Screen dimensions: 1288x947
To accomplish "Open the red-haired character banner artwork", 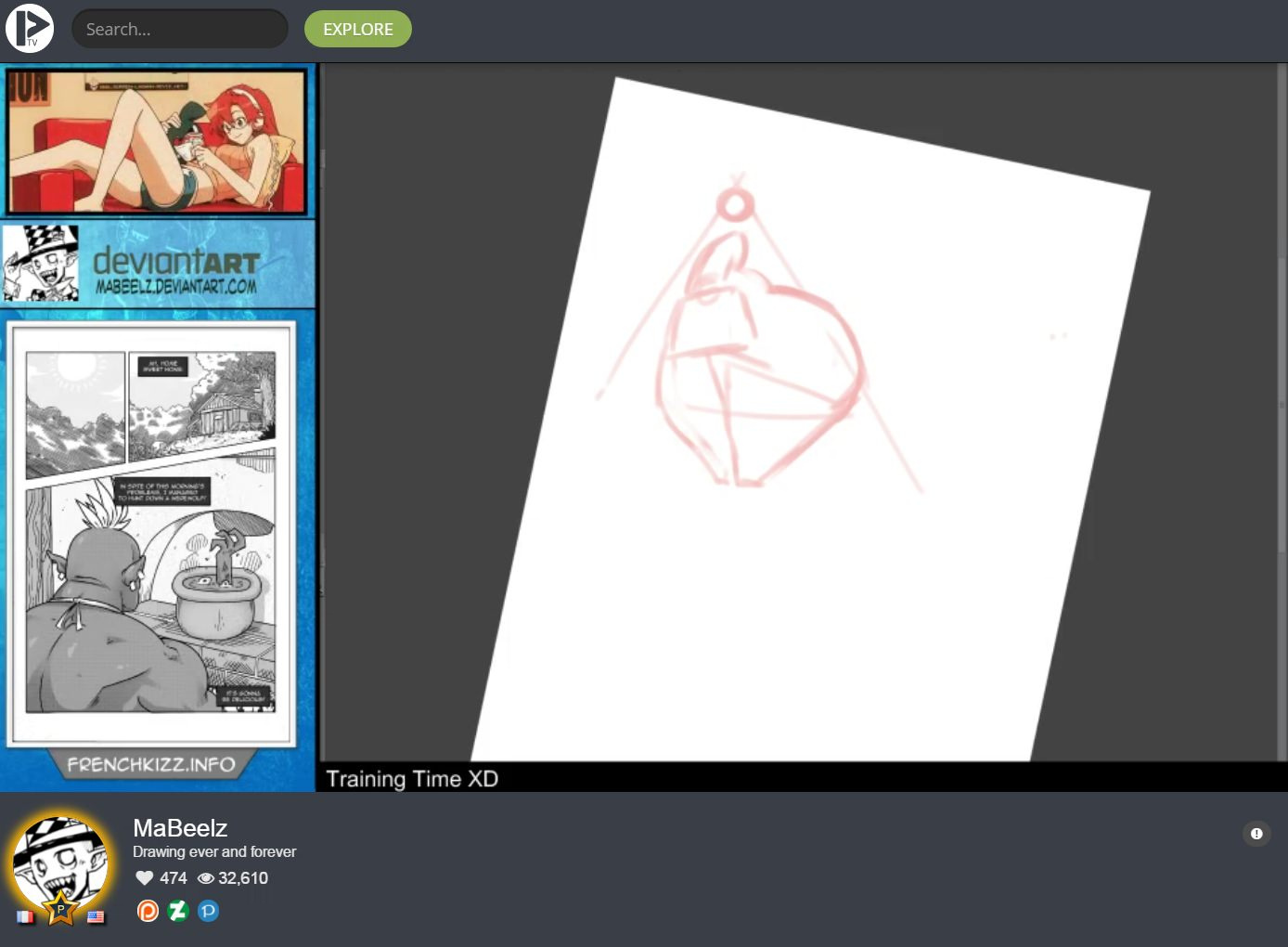I will coord(158,141).
